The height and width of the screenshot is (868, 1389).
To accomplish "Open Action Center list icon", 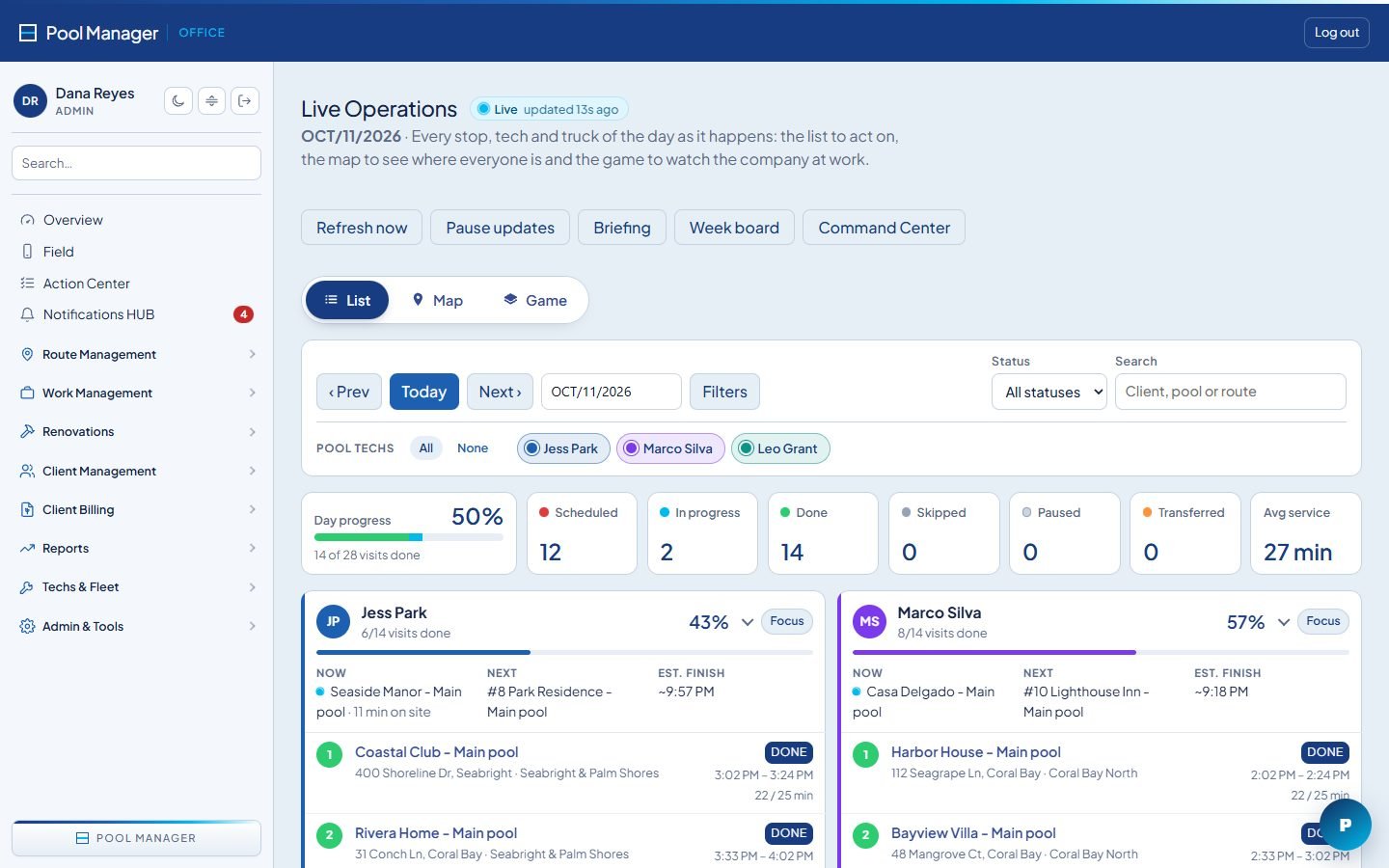I will click(x=27, y=284).
